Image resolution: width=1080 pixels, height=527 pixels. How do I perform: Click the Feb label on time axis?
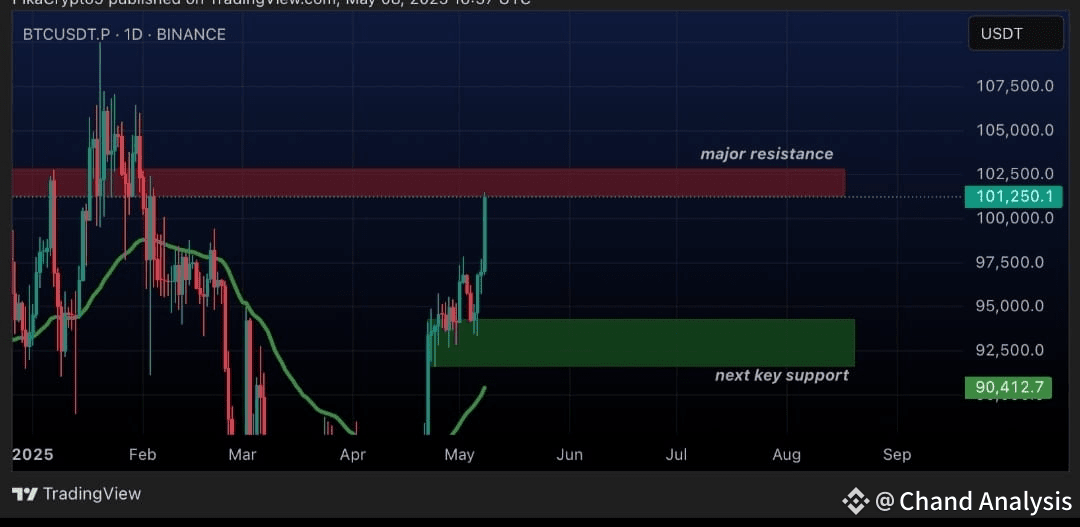coord(143,455)
